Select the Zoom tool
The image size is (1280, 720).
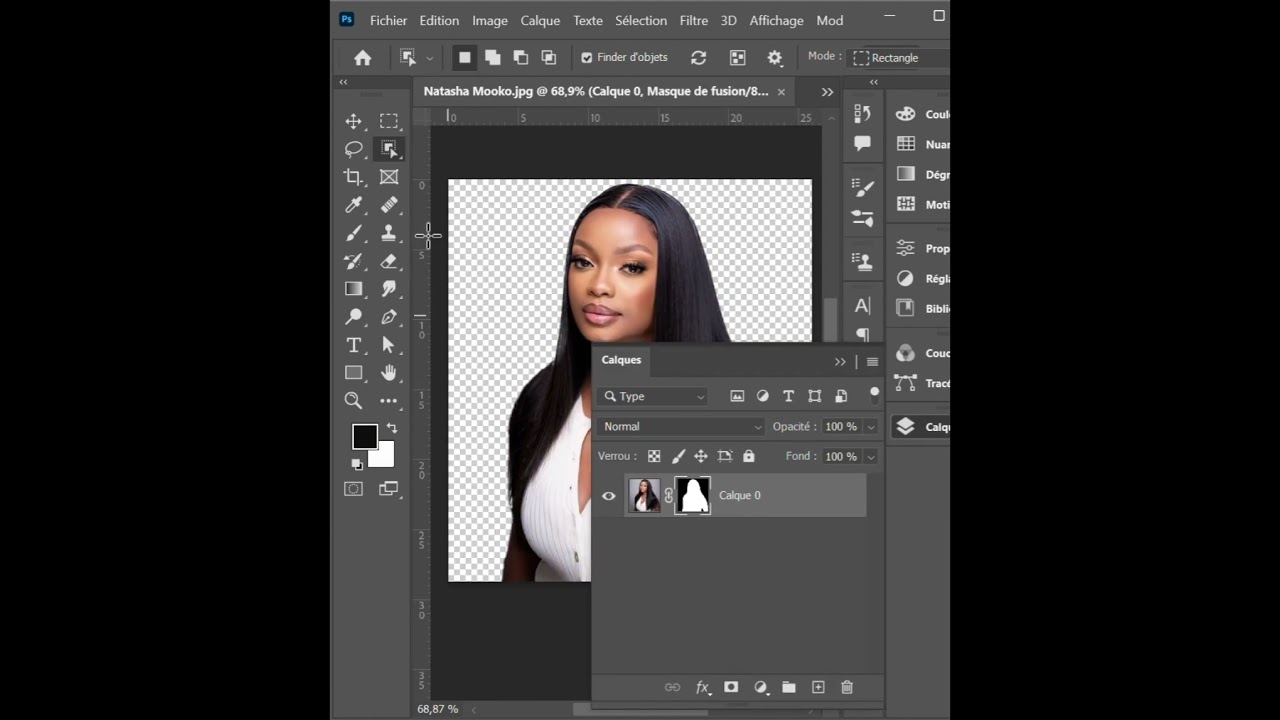click(353, 401)
